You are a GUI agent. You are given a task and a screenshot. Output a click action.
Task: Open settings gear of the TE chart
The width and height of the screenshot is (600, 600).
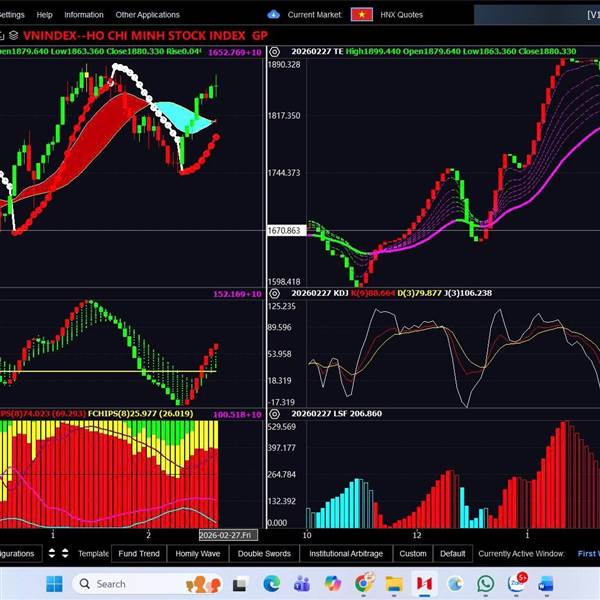pos(275,50)
